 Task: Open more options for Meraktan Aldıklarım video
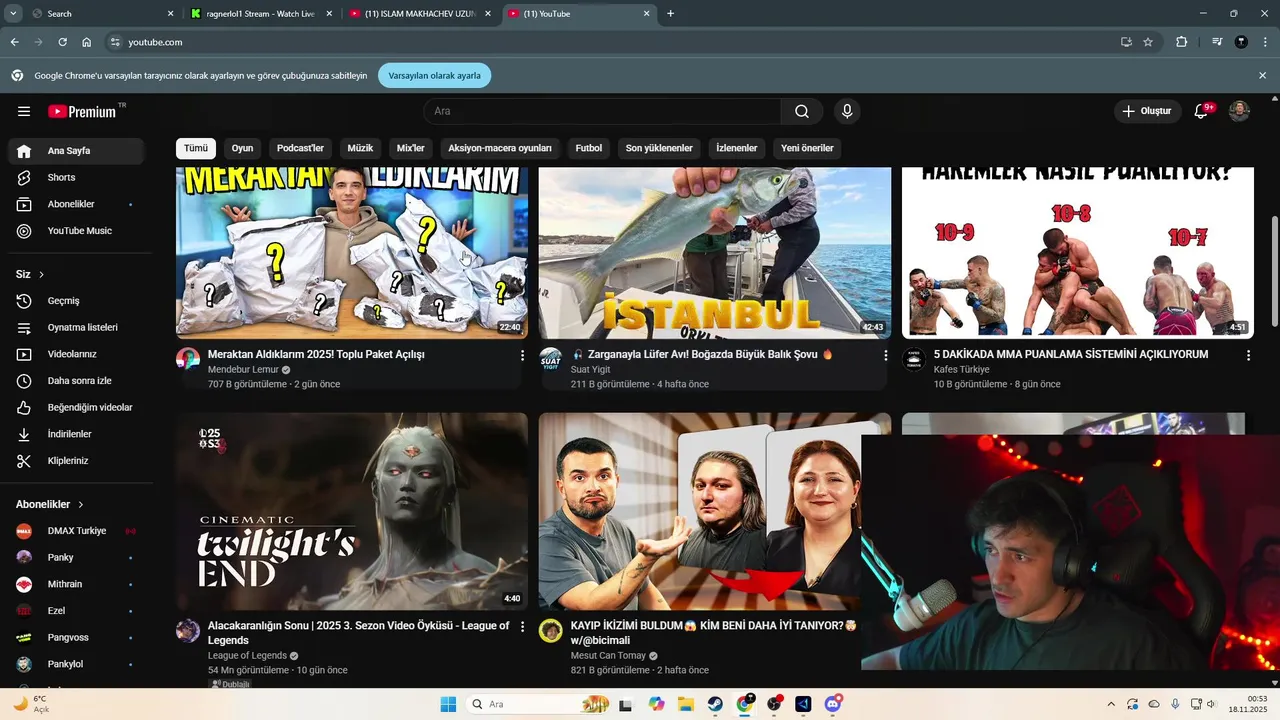click(x=522, y=355)
